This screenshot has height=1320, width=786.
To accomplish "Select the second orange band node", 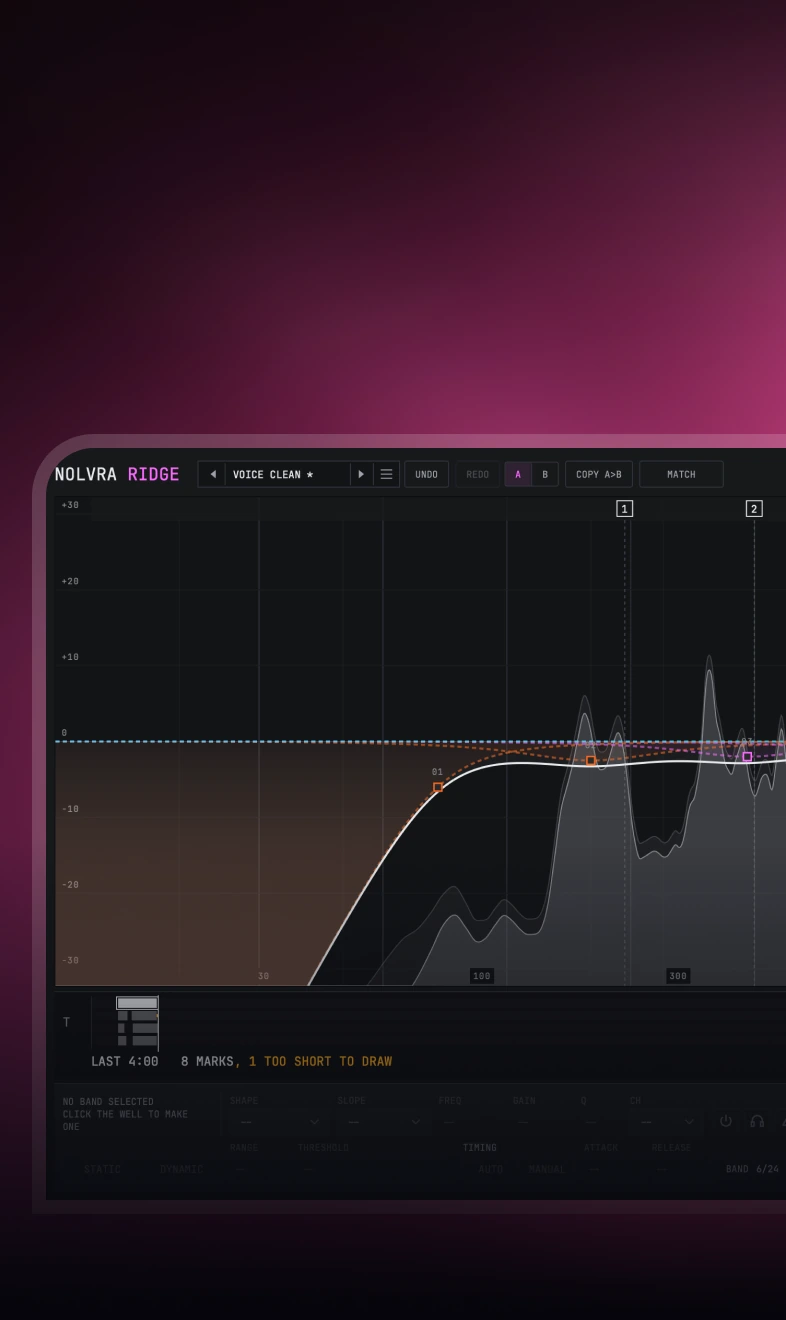I will click(x=590, y=760).
